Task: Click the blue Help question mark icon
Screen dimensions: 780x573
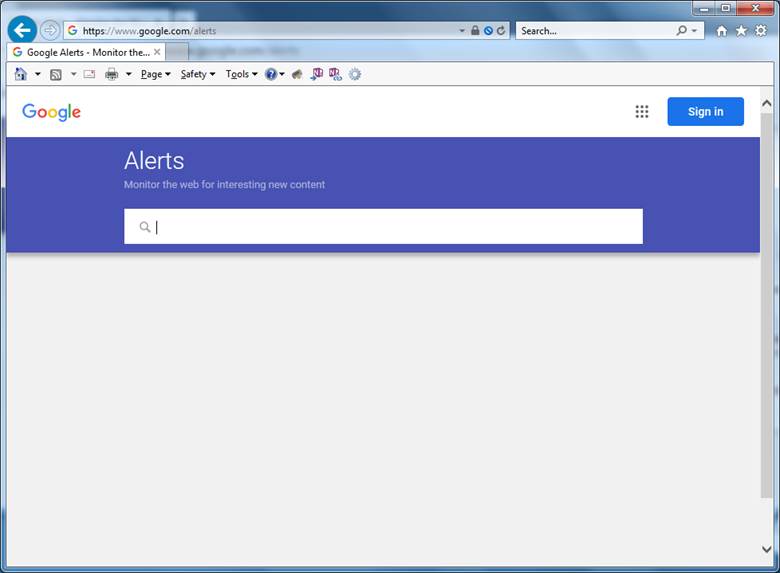Action: coord(271,74)
